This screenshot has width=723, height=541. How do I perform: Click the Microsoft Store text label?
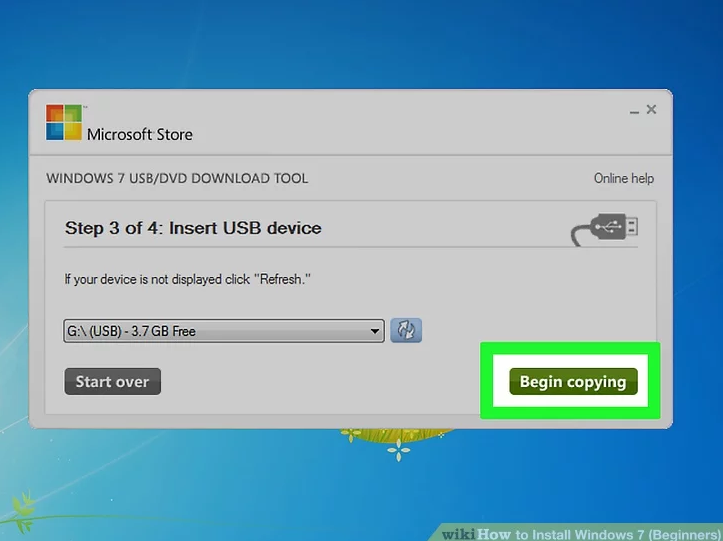click(140, 134)
